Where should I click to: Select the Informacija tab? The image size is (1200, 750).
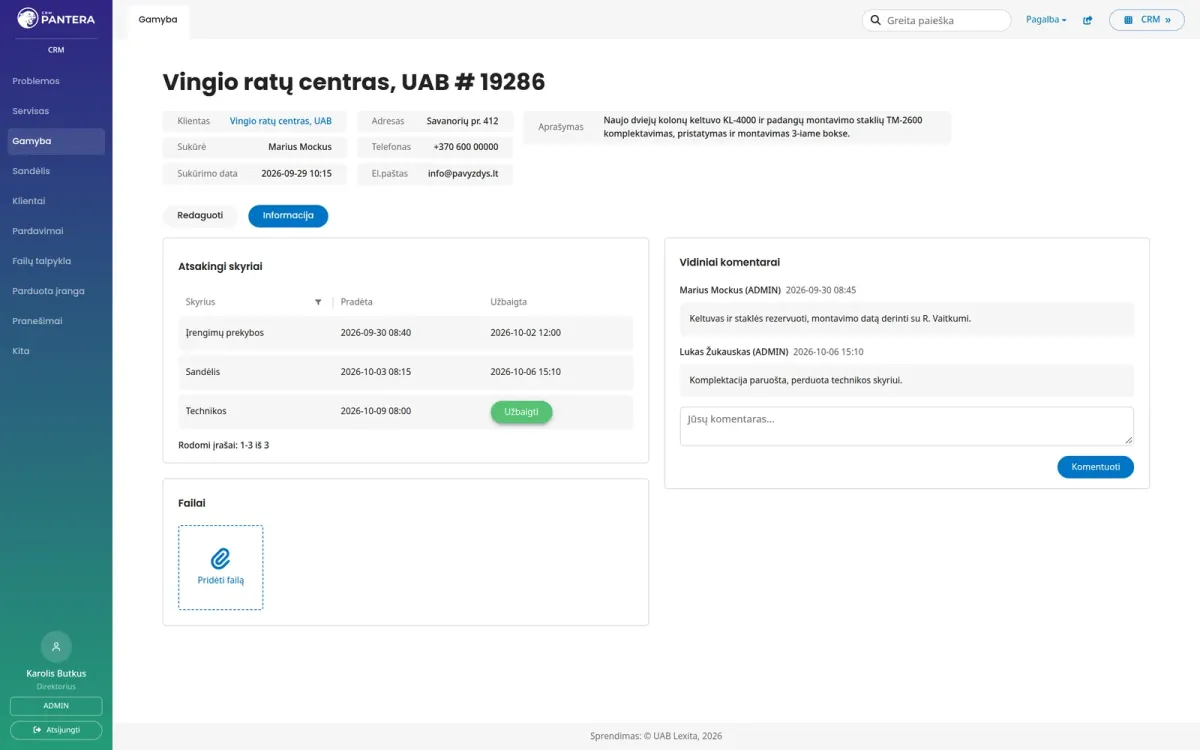click(288, 216)
